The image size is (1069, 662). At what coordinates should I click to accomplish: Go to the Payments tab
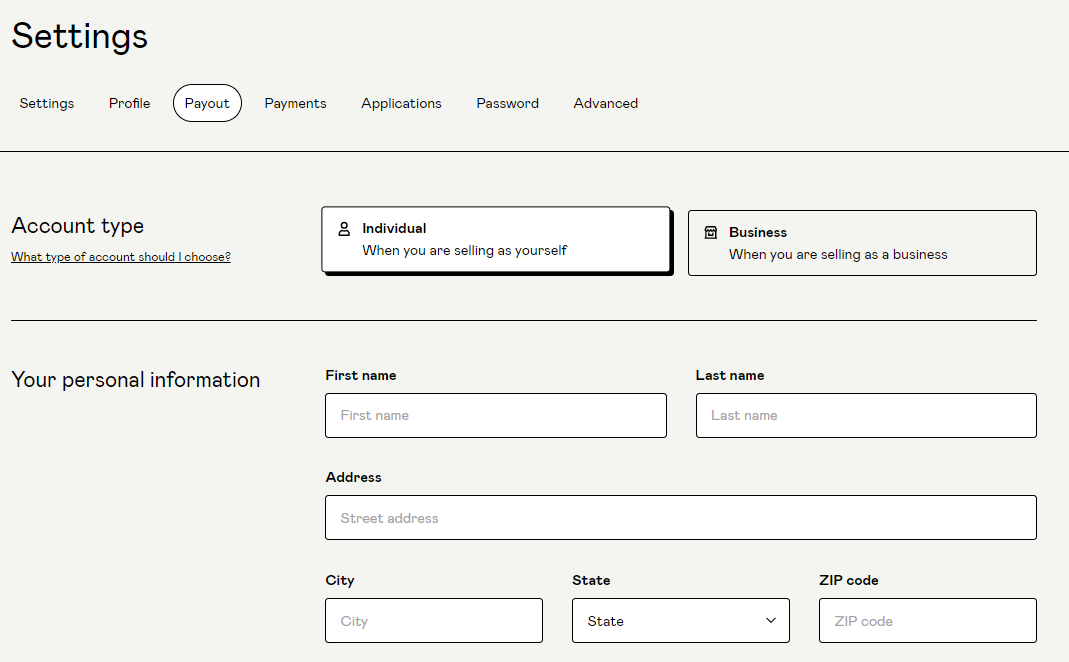pyautogui.click(x=295, y=103)
